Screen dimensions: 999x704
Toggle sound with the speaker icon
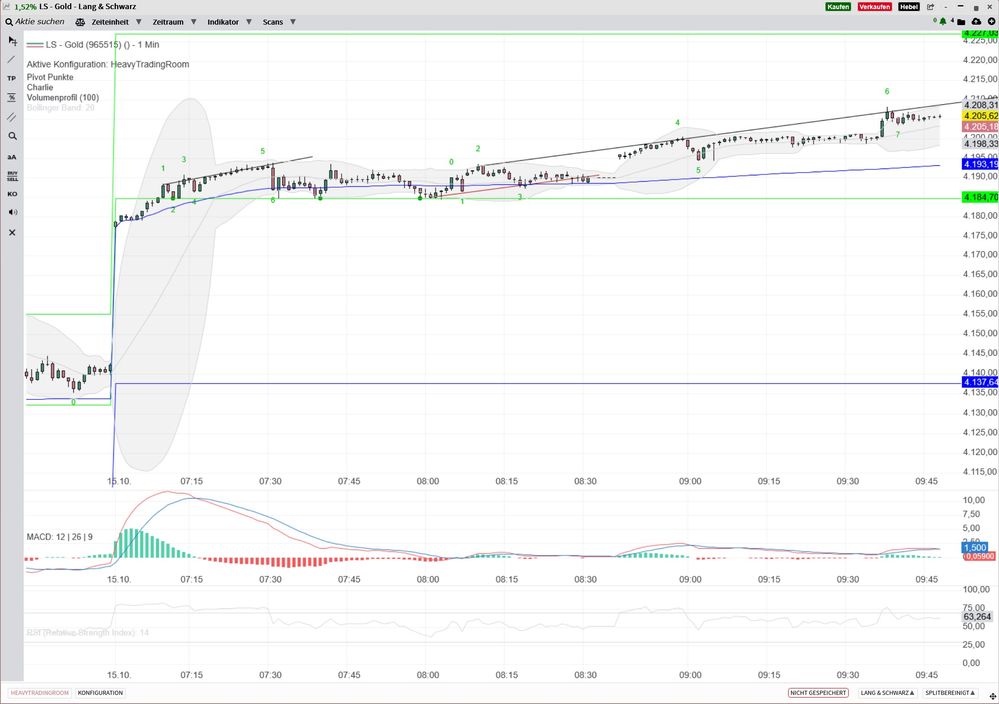12,212
